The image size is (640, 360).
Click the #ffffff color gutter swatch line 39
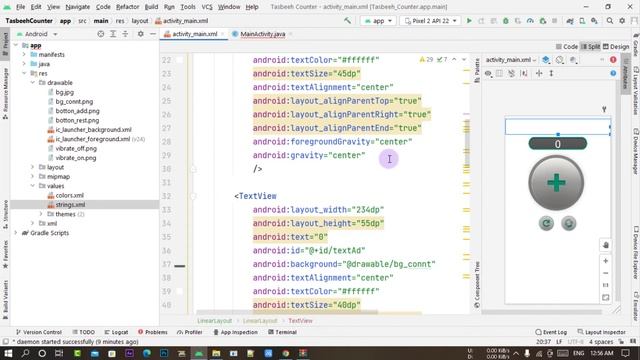180,291
